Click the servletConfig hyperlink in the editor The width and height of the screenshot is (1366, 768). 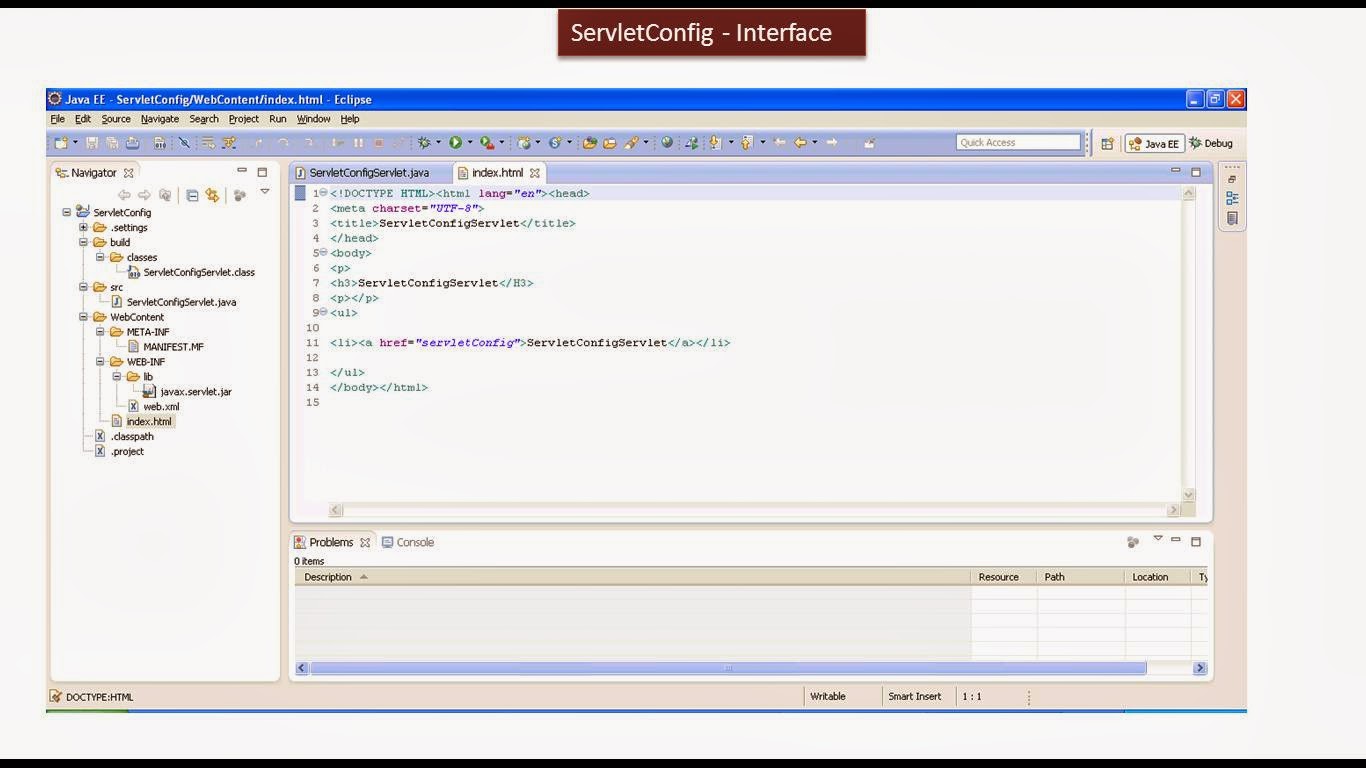pos(465,342)
